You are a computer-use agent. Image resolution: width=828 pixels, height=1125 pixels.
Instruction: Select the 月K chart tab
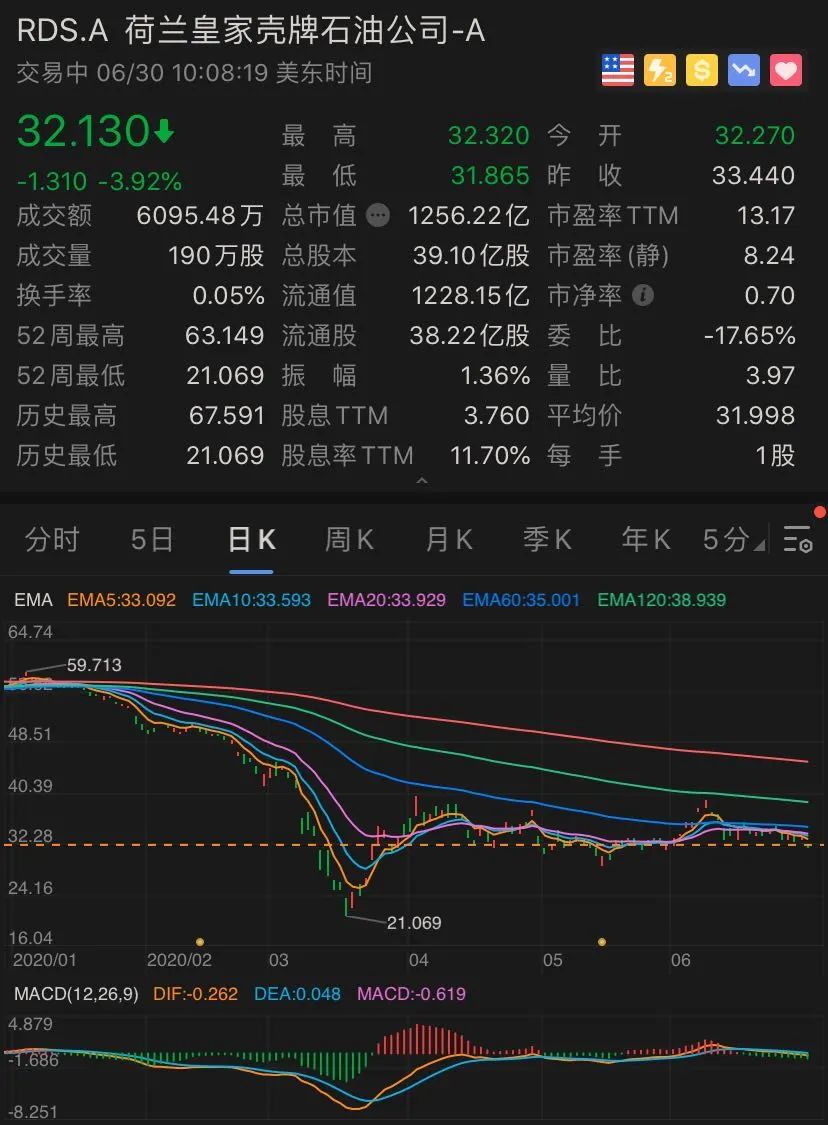(449, 540)
